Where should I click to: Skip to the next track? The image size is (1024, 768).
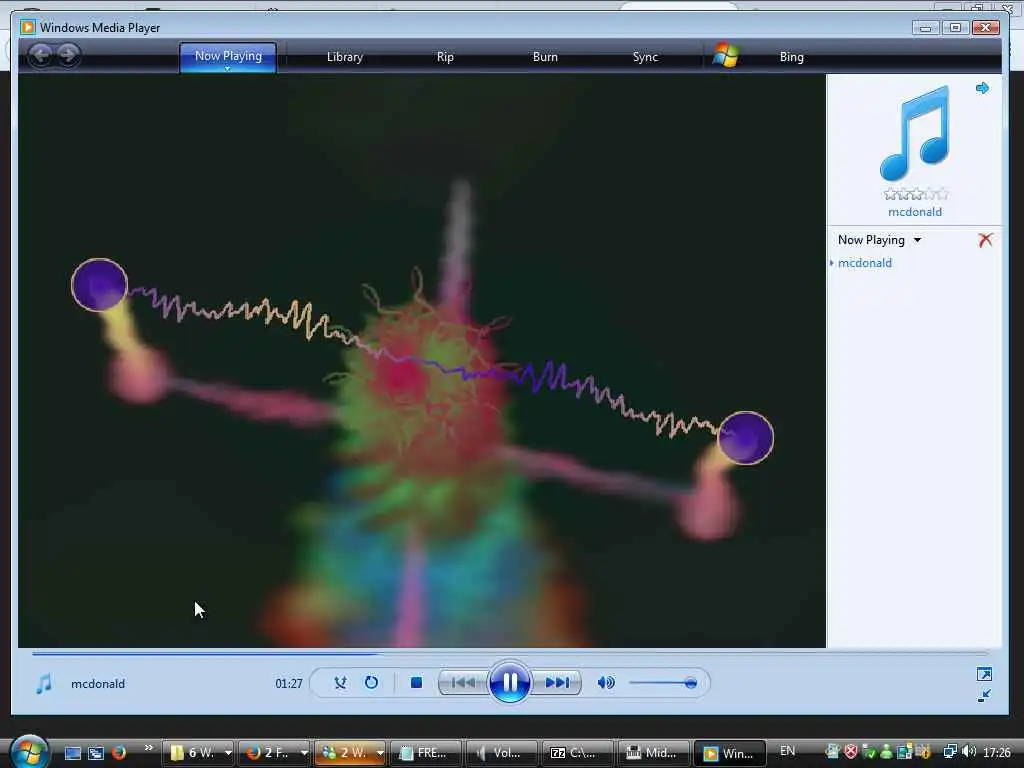557,683
